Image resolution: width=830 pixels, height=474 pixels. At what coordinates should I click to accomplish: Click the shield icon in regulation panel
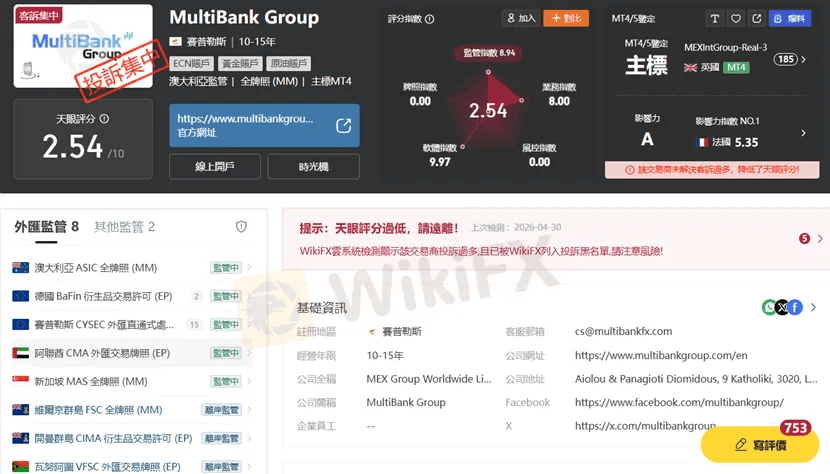pos(241,227)
